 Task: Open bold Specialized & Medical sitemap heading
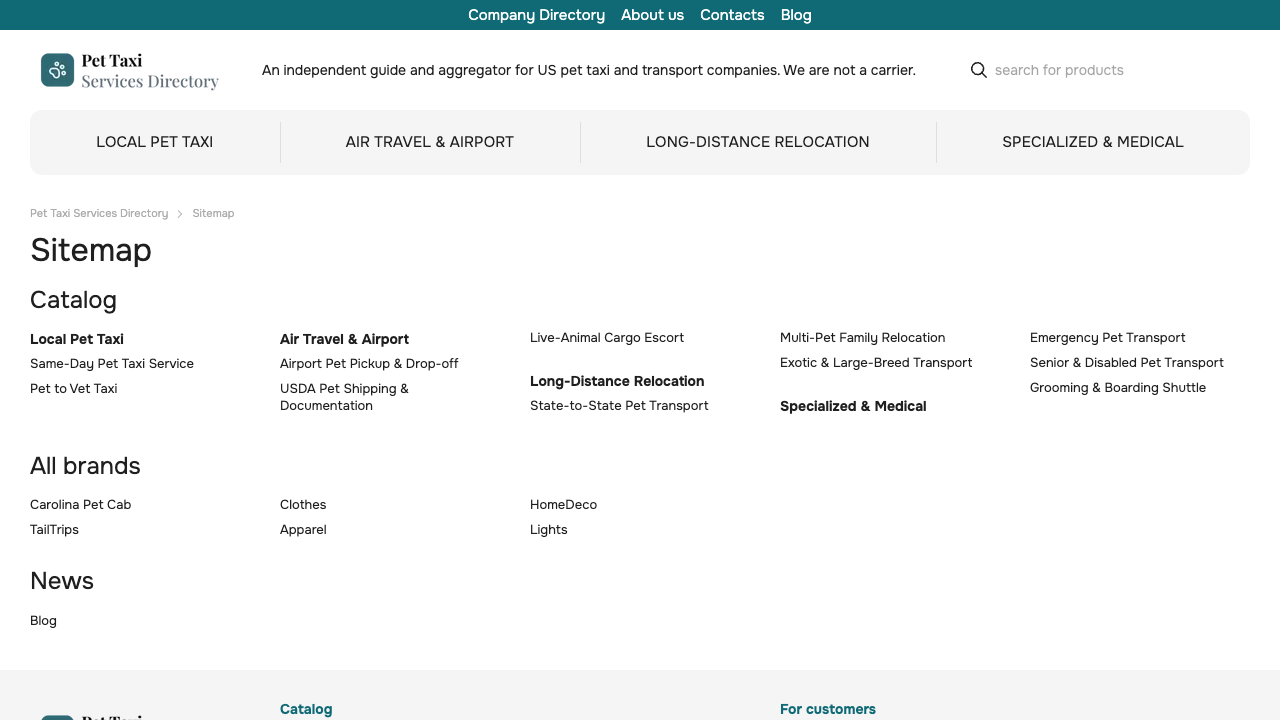point(853,406)
